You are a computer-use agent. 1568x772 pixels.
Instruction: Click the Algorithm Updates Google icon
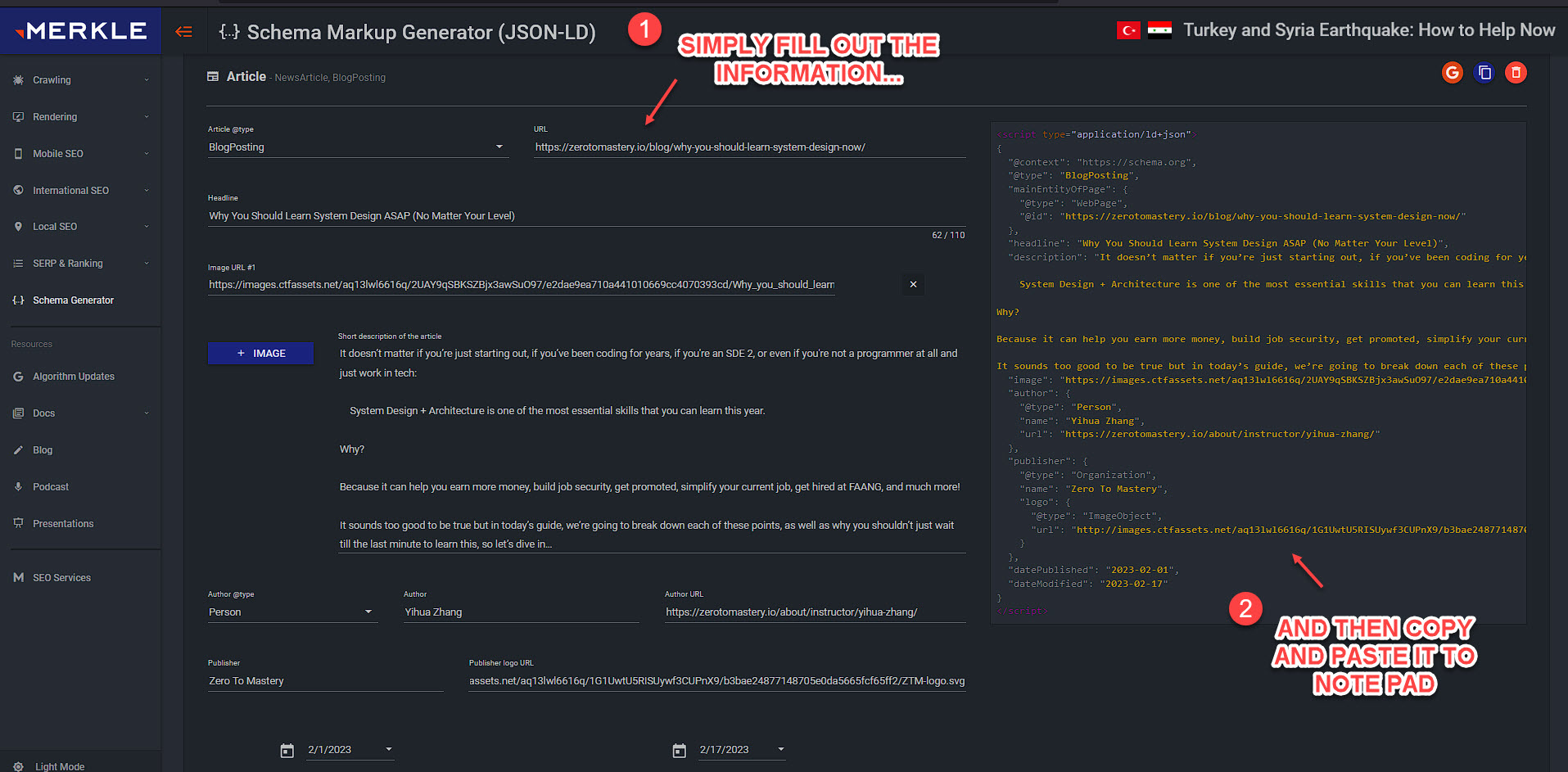(x=18, y=377)
